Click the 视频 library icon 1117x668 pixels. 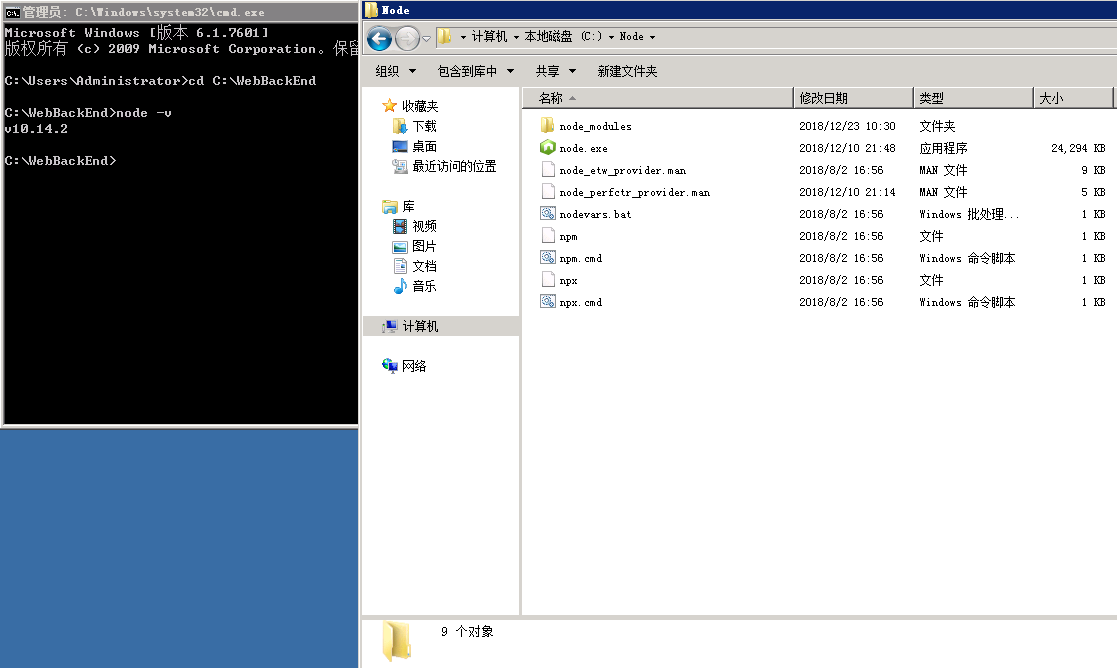[x=400, y=226]
